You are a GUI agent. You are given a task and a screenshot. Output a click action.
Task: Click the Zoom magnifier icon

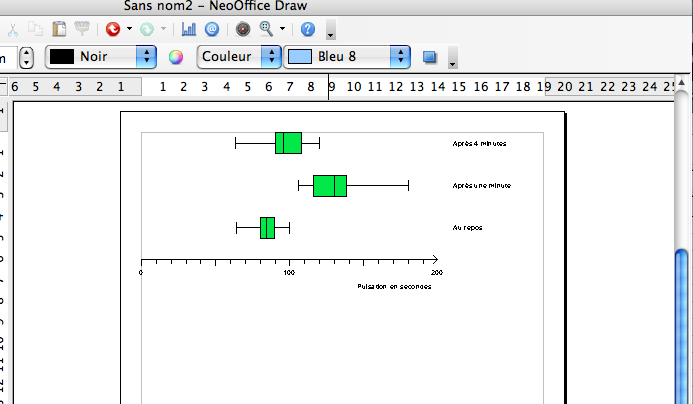(266, 29)
